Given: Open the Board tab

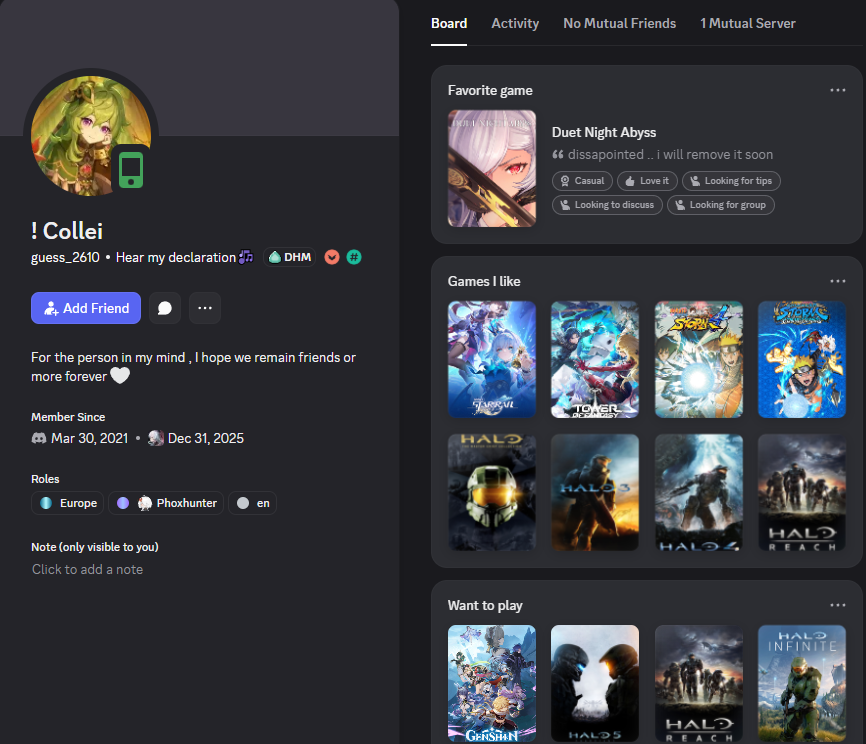Looking at the screenshot, I should coord(448,24).
